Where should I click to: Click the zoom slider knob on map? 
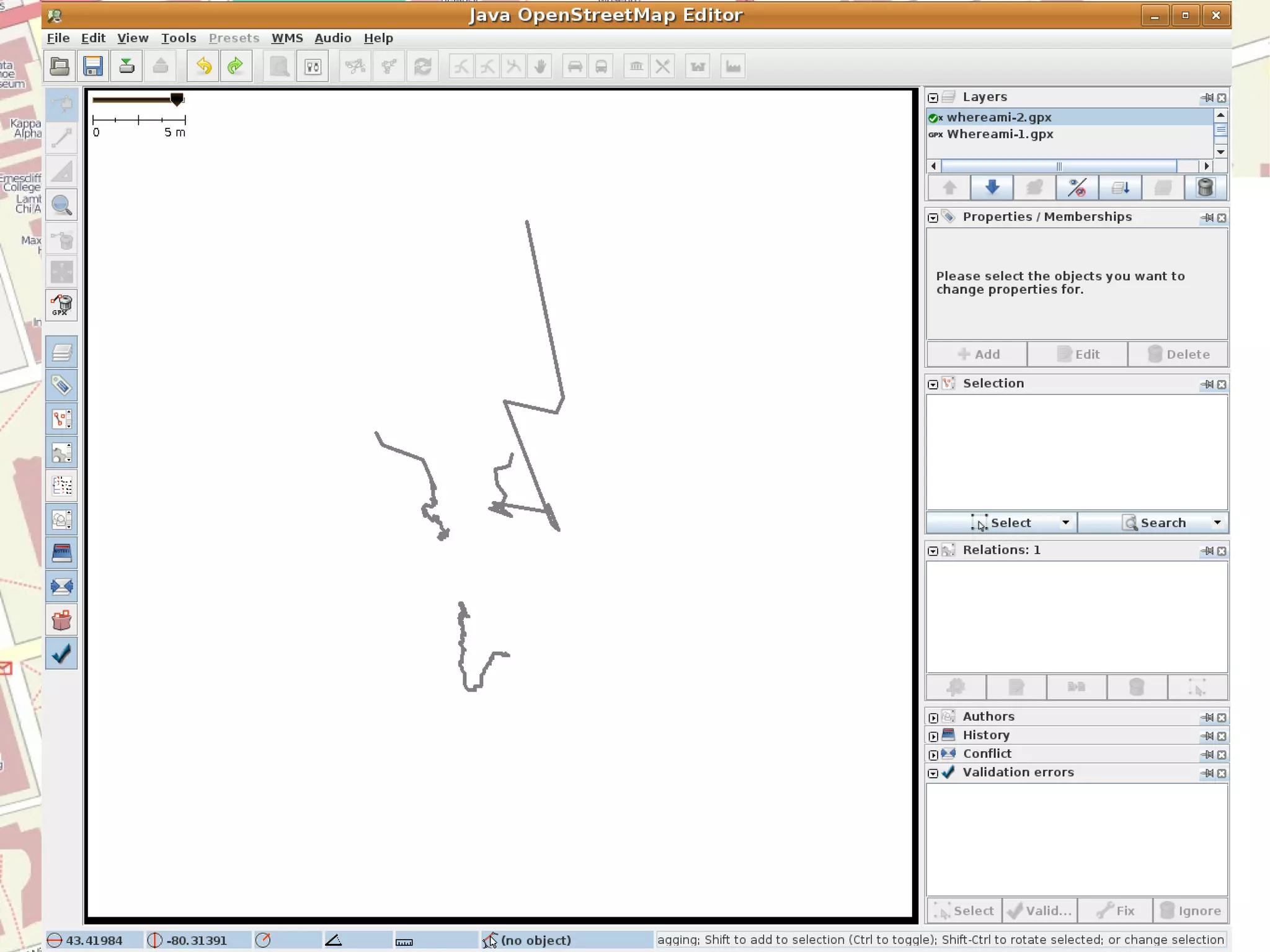(177, 99)
